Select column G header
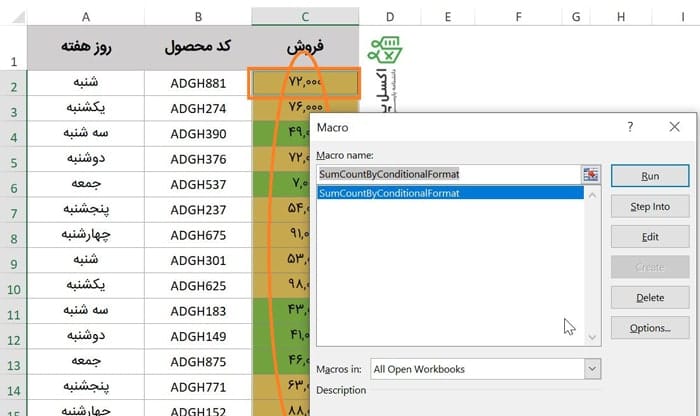The image size is (700, 416). pos(576,17)
